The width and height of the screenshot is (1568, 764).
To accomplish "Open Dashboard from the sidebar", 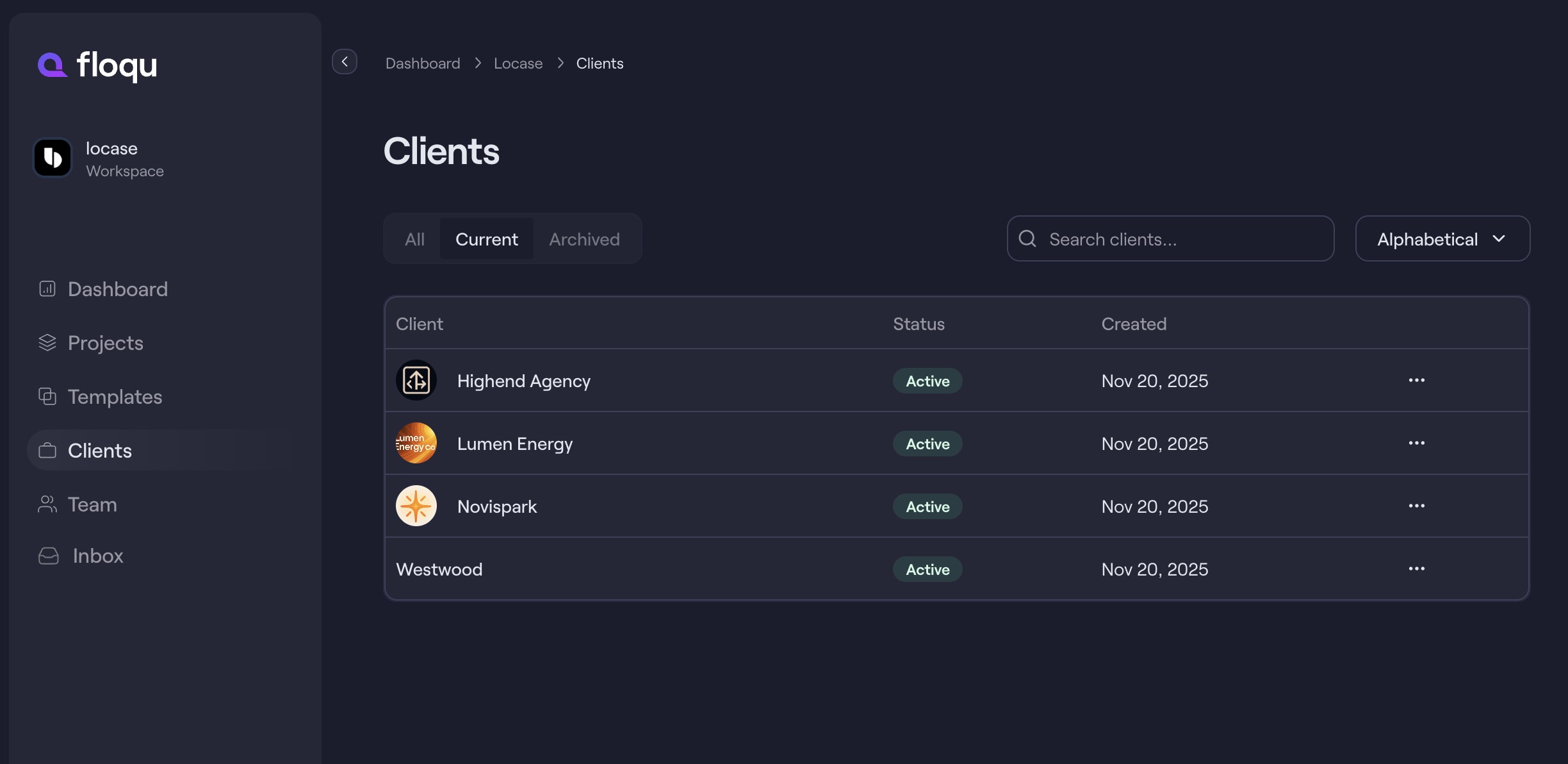I will (117, 289).
